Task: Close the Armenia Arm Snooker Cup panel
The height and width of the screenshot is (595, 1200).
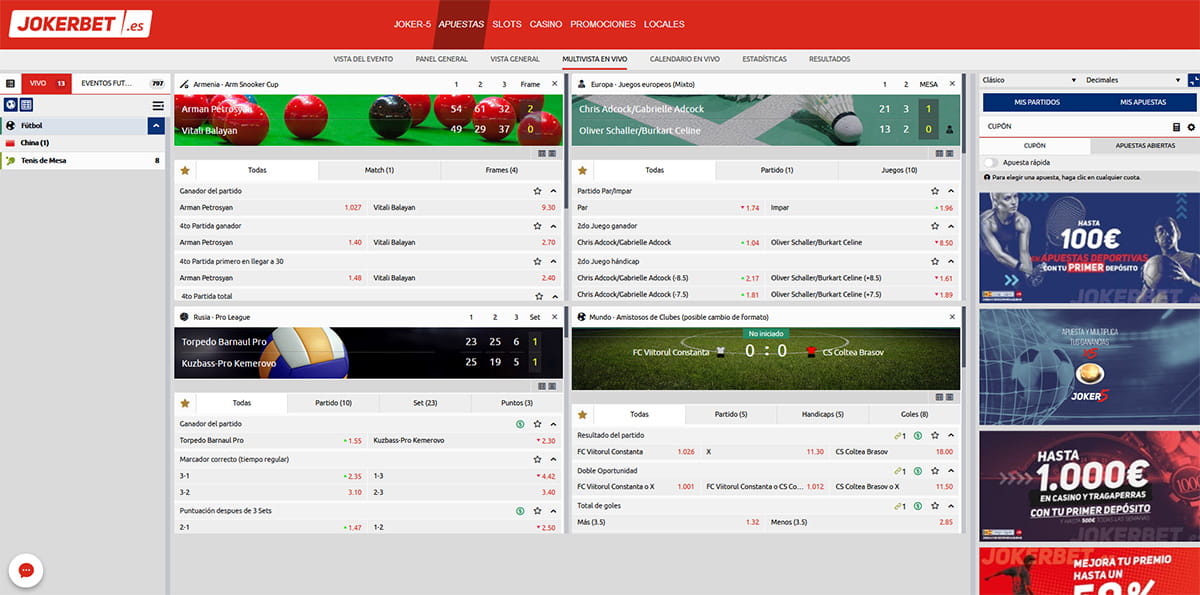Action: tap(554, 84)
